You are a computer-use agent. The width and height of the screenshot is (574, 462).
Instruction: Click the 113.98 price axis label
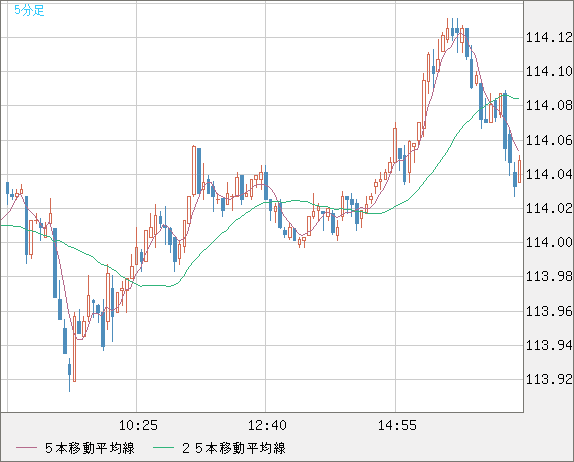pyautogui.click(x=549, y=276)
